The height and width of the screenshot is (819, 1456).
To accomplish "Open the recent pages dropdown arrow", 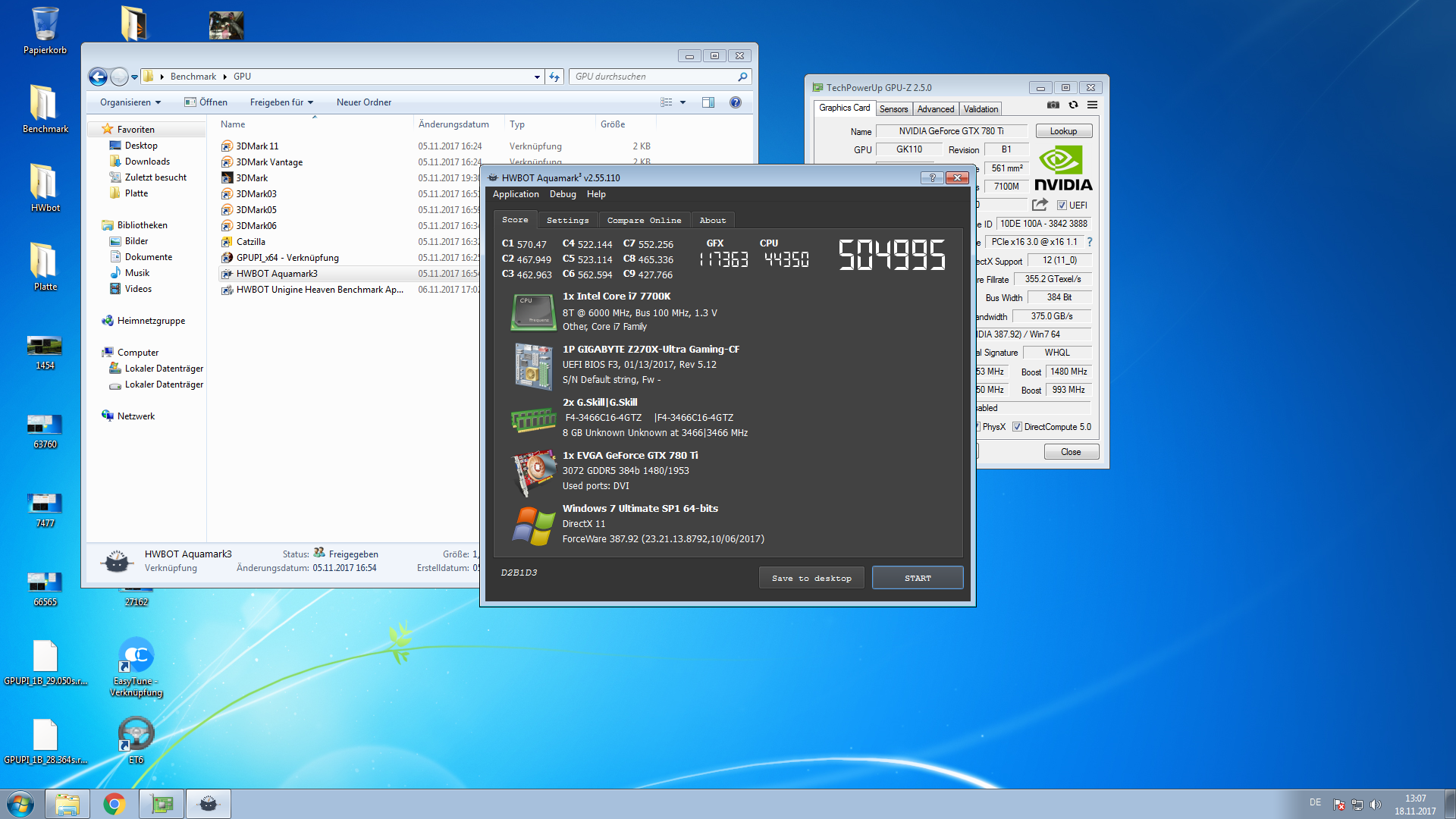I will [134, 77].
